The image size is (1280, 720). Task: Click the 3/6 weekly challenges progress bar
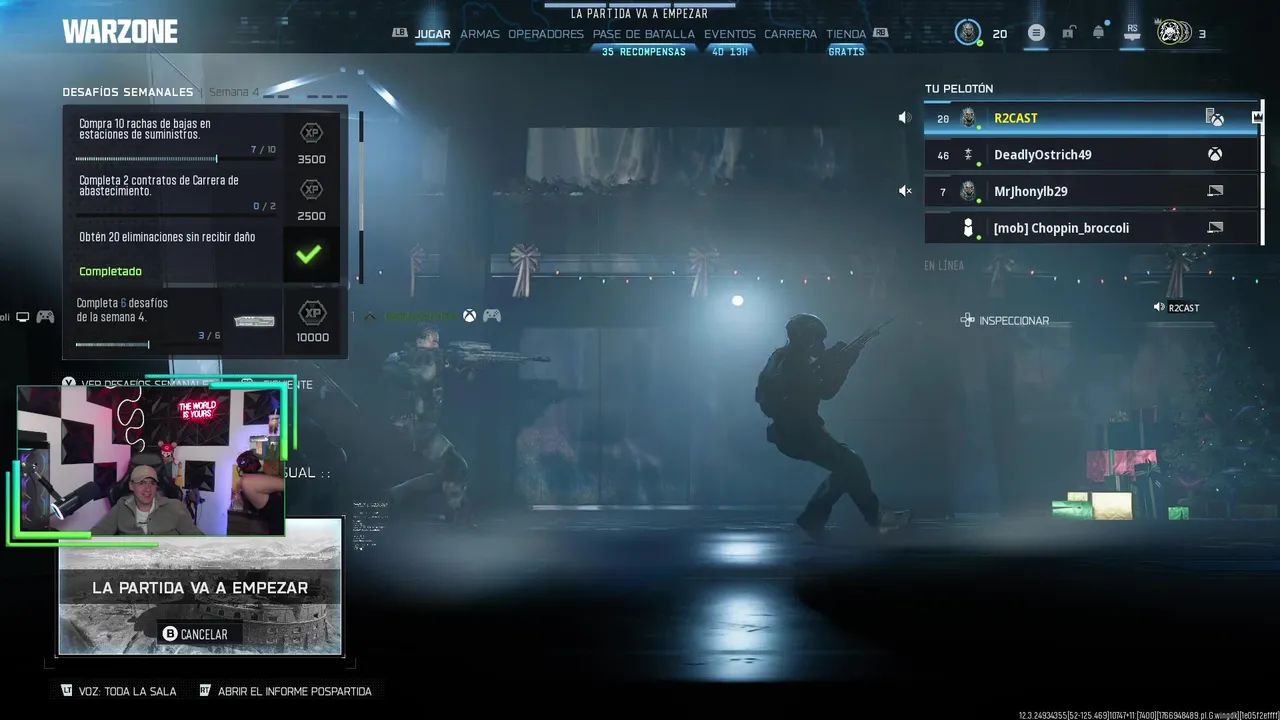click(x=148, y=344)
